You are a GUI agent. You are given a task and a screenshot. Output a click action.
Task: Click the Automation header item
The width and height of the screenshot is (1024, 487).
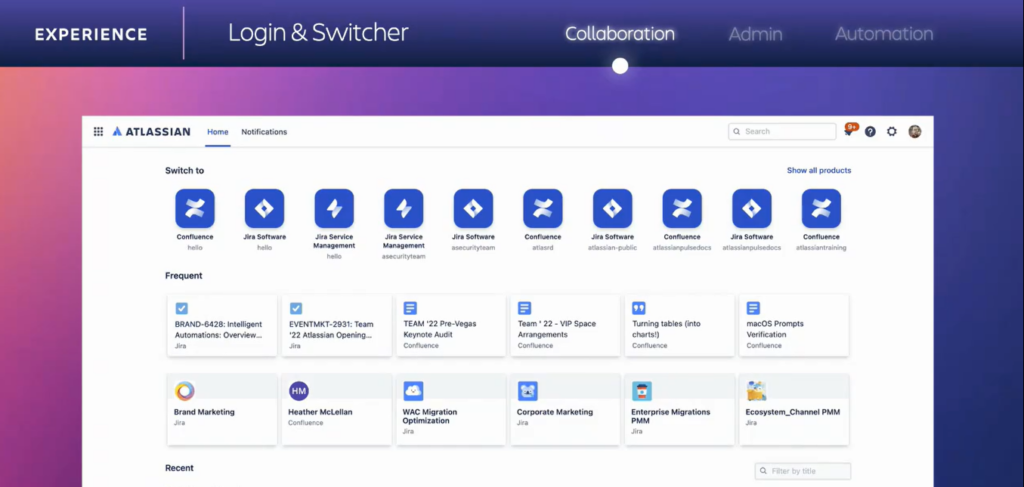[x=884, y=34]
